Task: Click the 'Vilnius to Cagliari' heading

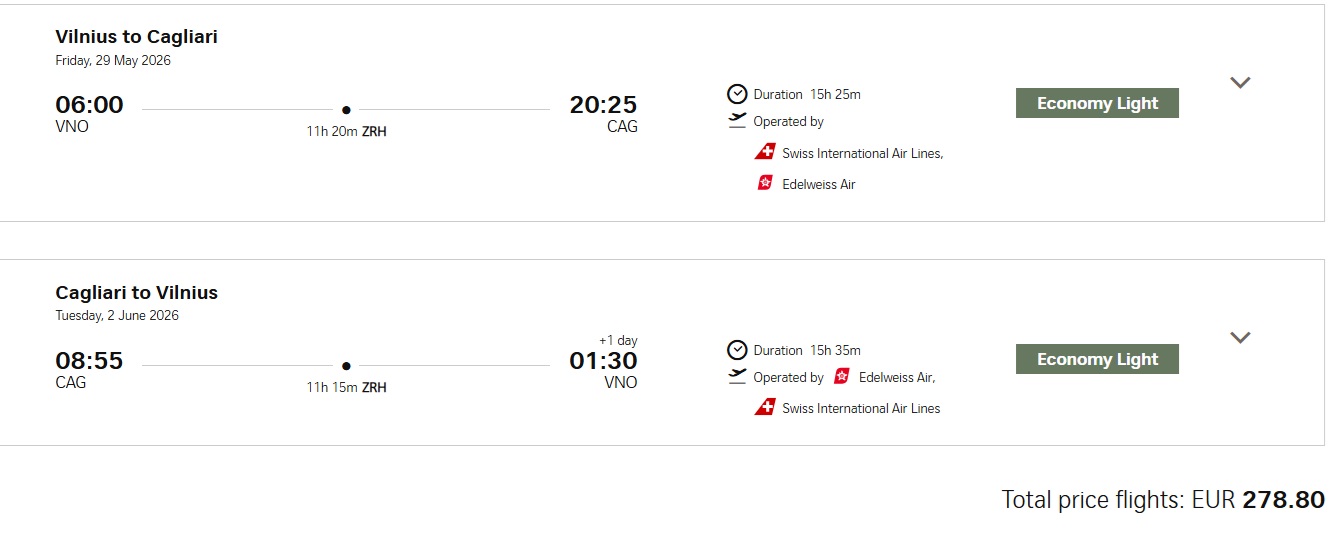Action: [x=137, y=37]
